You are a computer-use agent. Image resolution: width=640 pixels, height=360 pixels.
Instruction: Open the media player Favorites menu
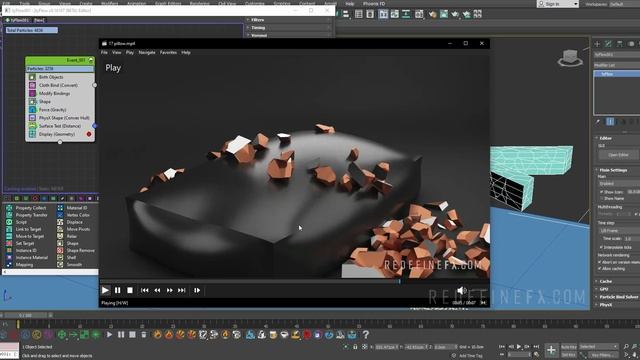click(x=168, y=52)
